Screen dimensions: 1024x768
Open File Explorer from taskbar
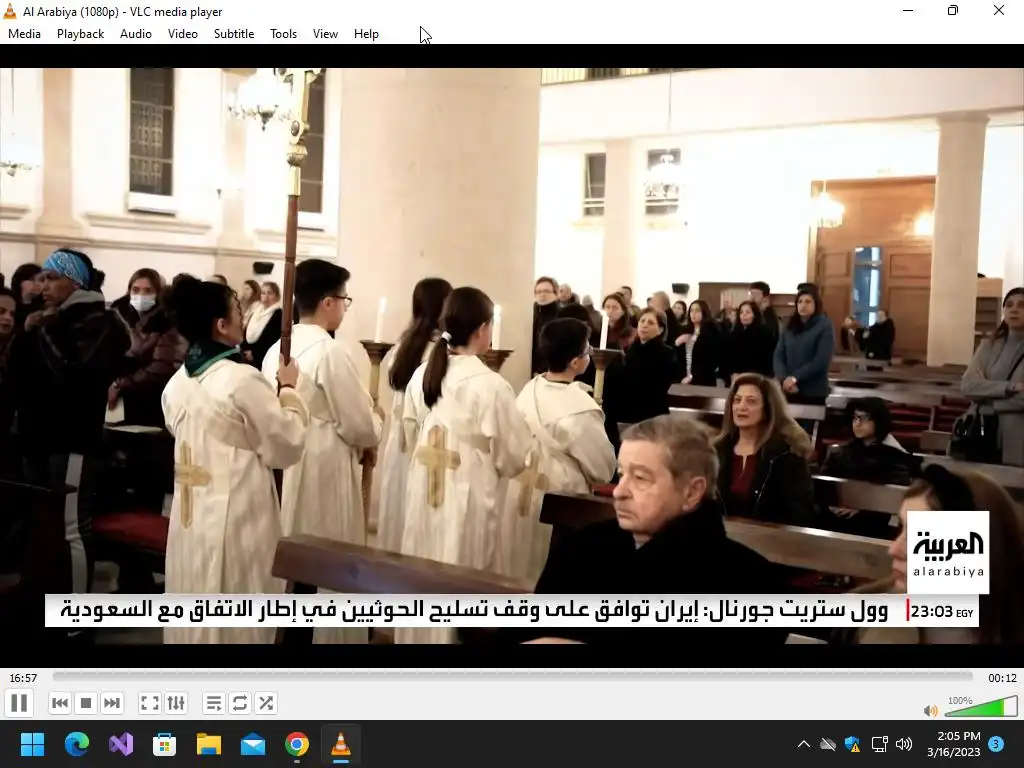click(209, 744)
